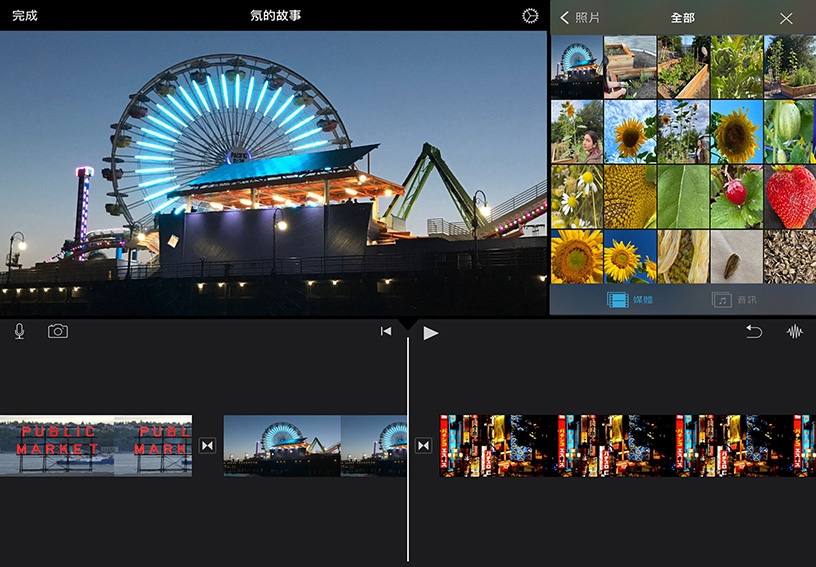Screen dimensions: 816x567
Task: Select the Public Market clip in timeline
Action: (95, 446)
